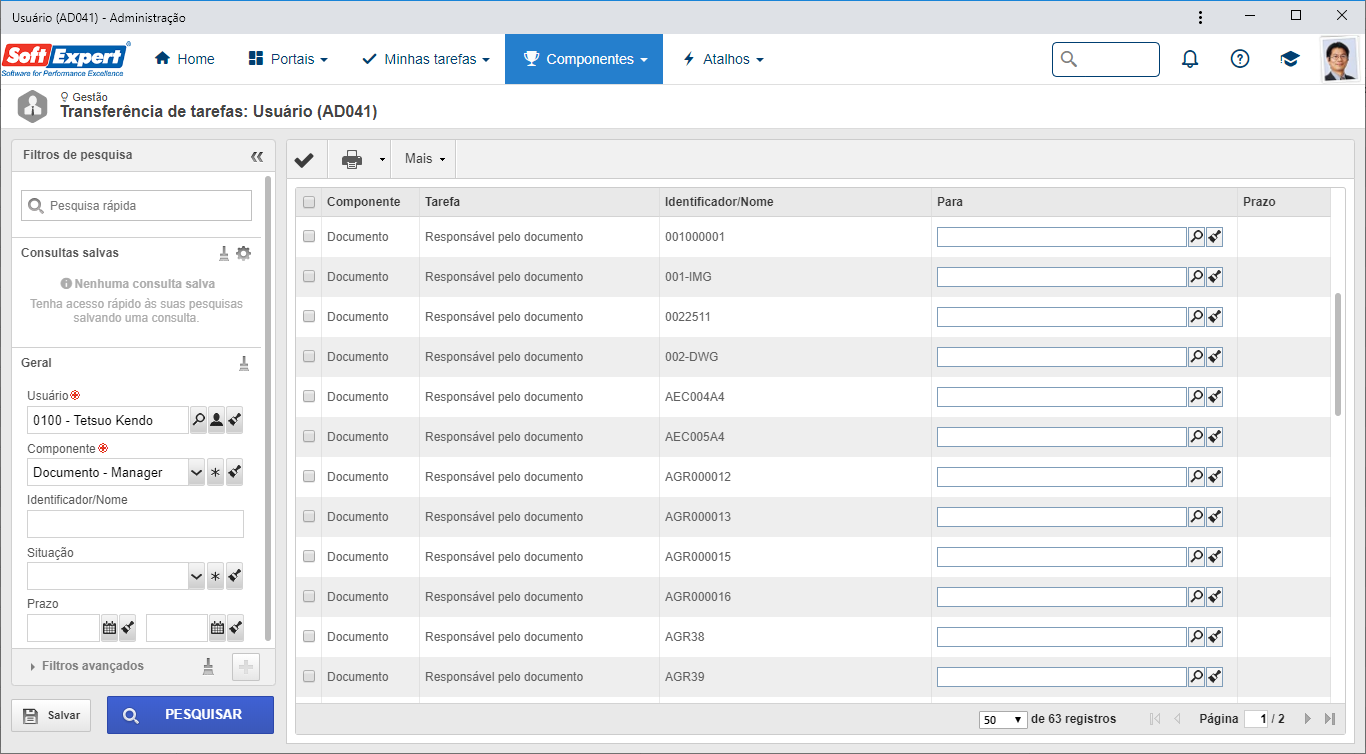The image size is (1366, 754).
Task: Click the PESQUISAR button
Action: point(190,715)
